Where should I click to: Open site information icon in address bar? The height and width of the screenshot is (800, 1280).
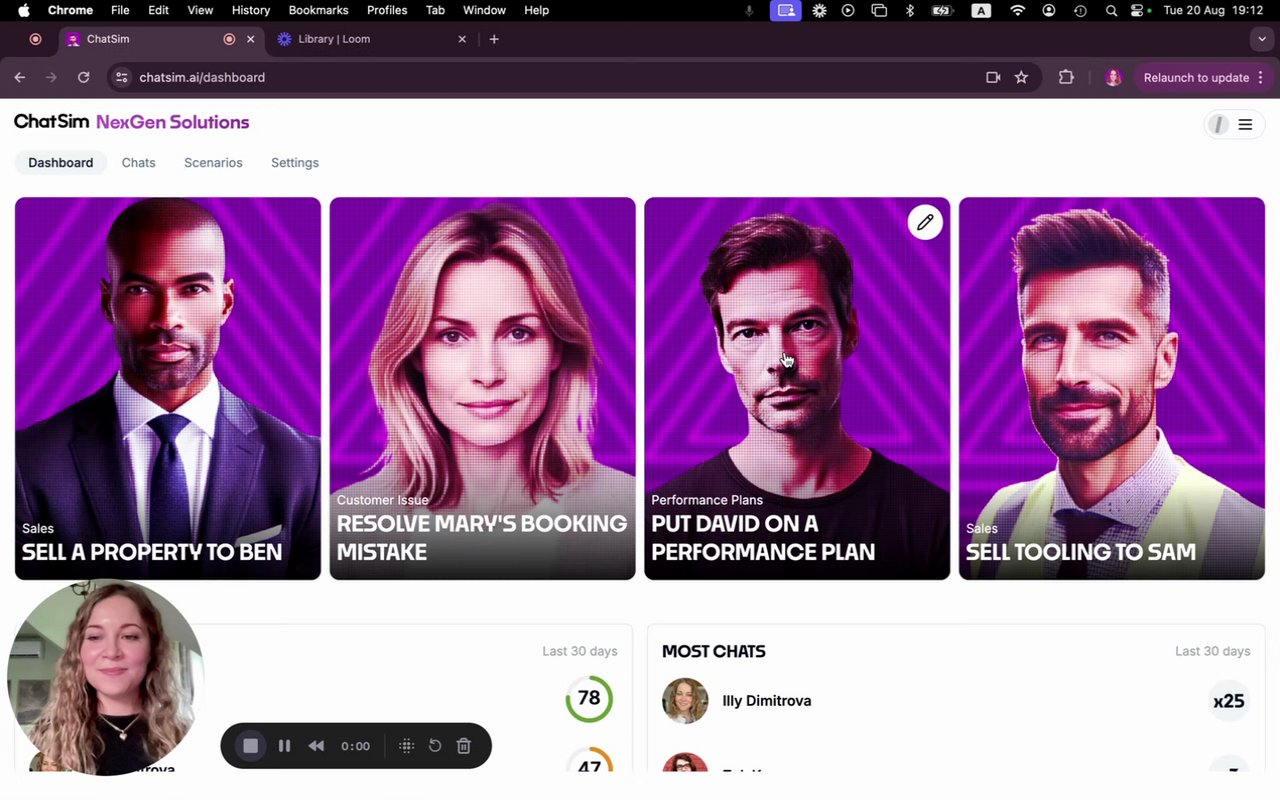(x=121, y=77)
